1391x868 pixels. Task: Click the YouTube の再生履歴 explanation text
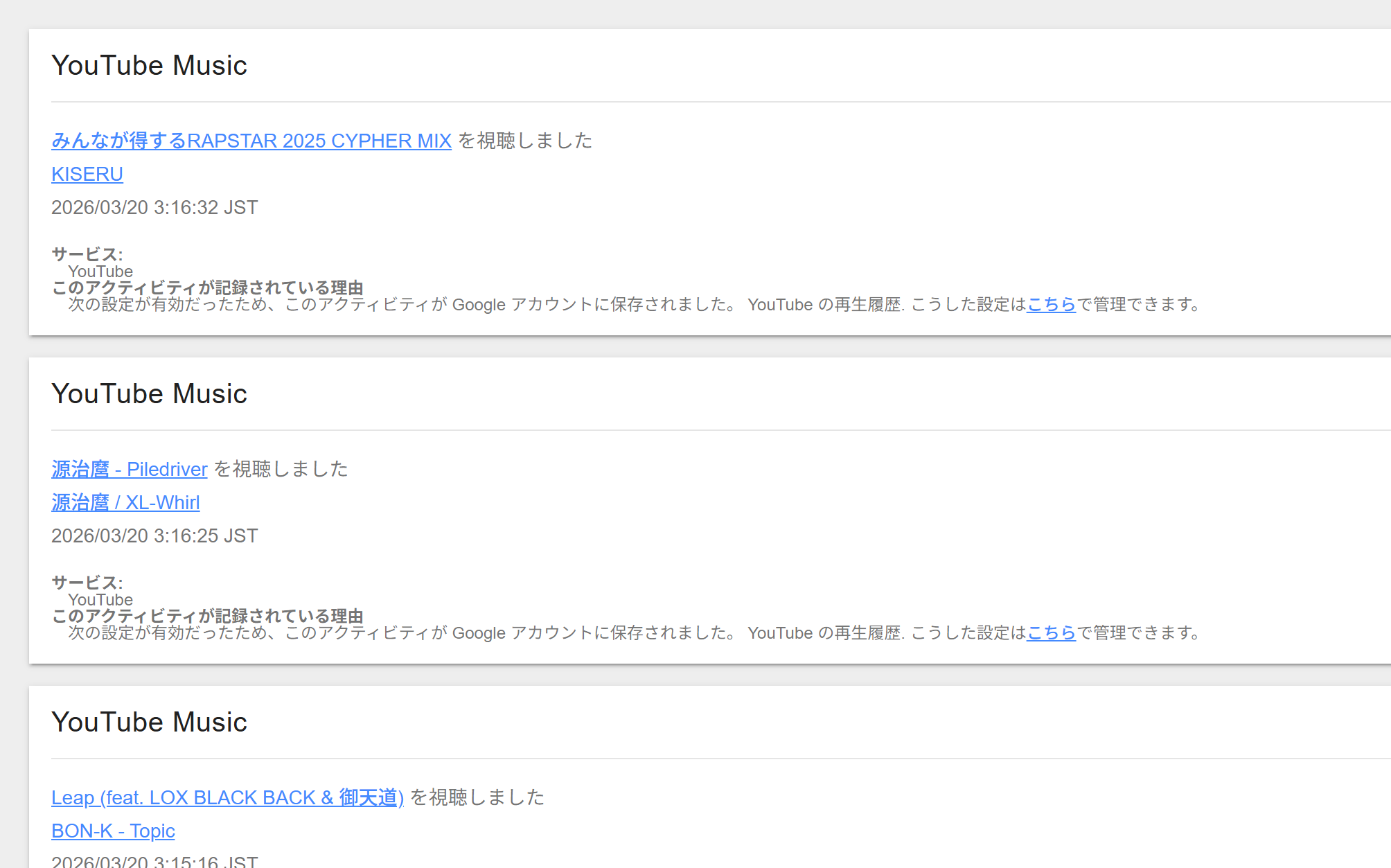[x=824, y=305]
